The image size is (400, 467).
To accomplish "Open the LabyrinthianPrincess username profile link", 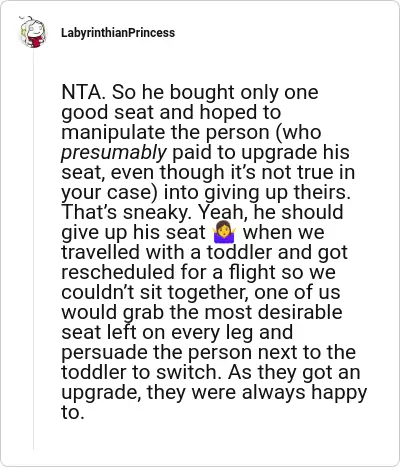I will pyautogui.click(x=118, y=33).
